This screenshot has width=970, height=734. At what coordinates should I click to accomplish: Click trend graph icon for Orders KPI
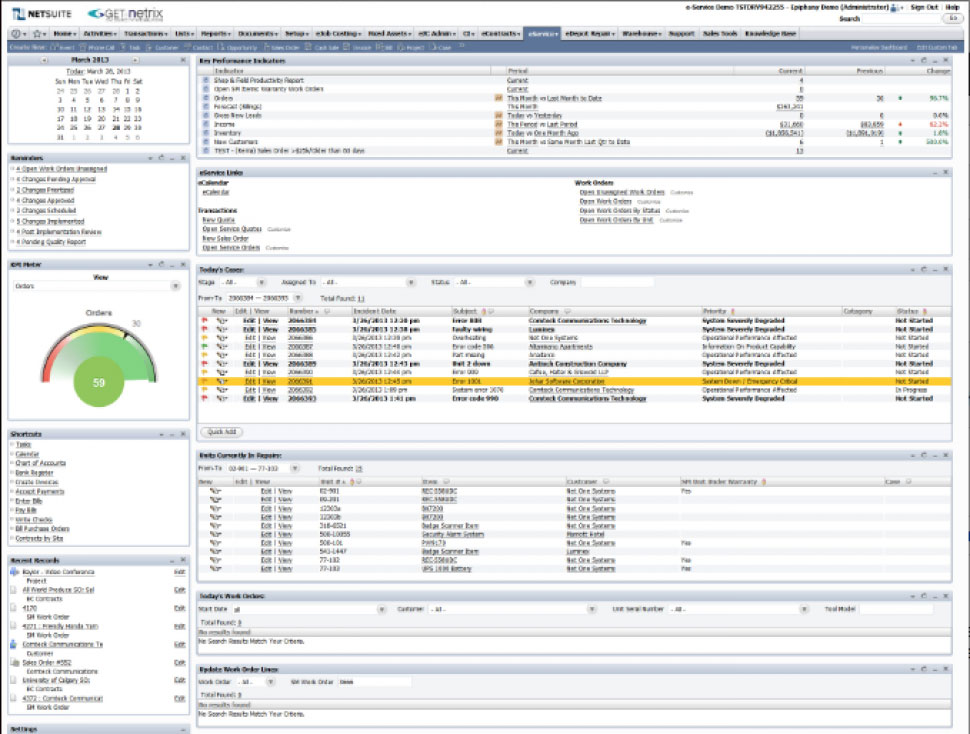[x=499, y=98]
